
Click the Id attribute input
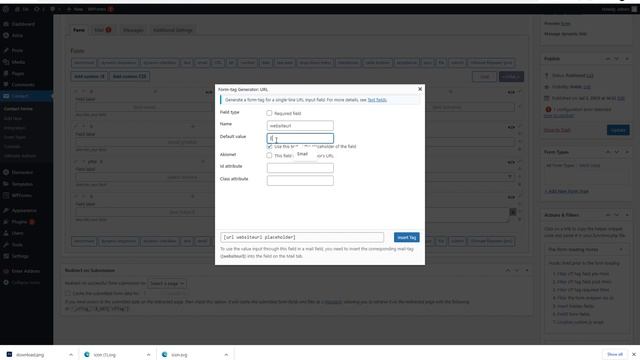pos(300,168)
